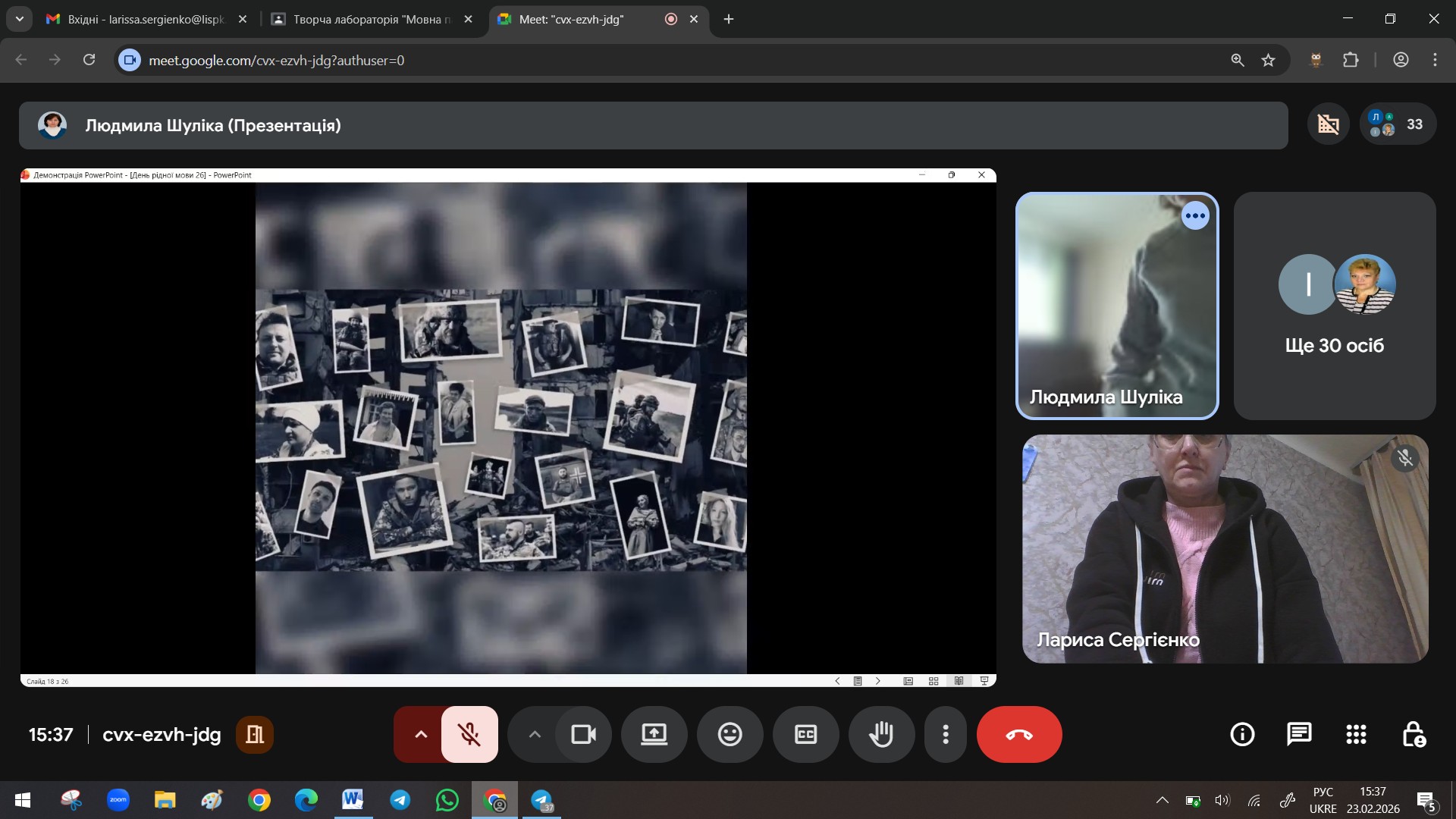Viewport: 1456px width, 819px height.
Task: Click the Ще 30 осіб tile
Action: (1334, 306)
